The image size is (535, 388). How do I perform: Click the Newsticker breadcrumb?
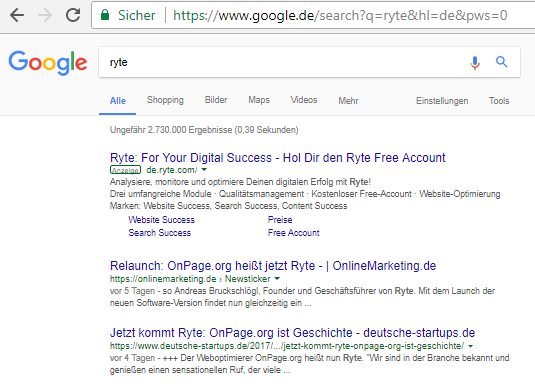pos(247,279)
